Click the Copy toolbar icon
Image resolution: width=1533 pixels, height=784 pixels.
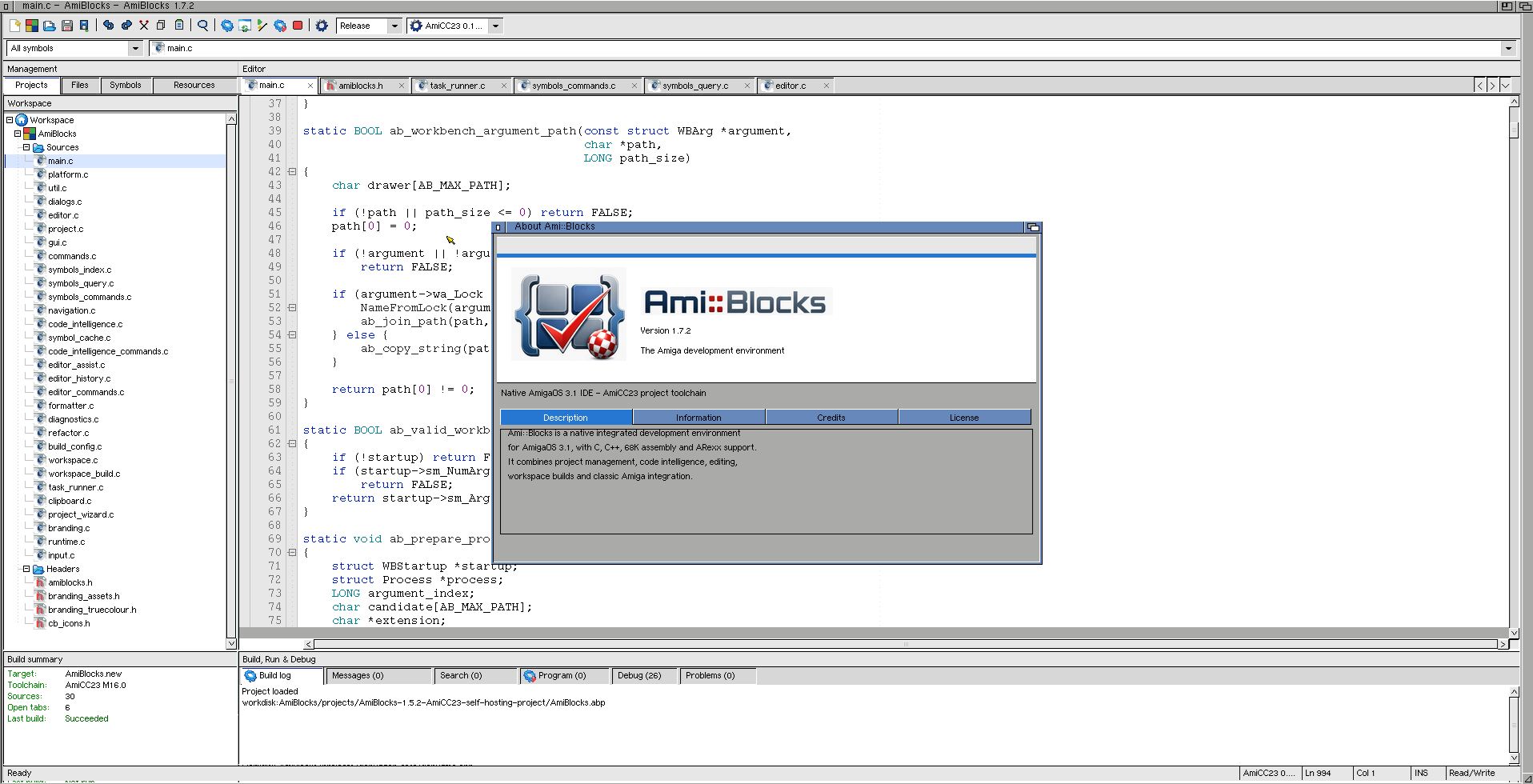[x=161, y=26]
